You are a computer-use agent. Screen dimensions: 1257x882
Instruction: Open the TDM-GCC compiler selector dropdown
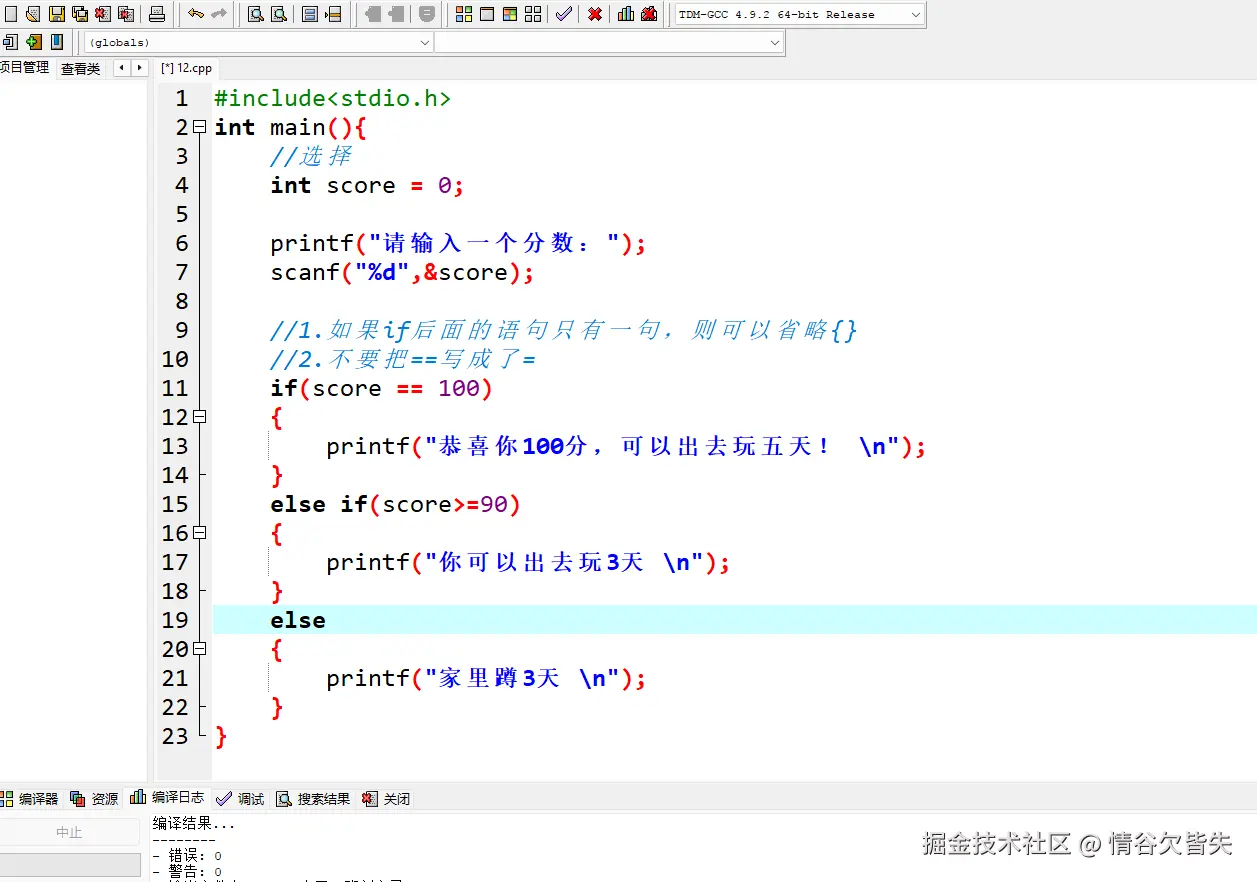(799, 14)
